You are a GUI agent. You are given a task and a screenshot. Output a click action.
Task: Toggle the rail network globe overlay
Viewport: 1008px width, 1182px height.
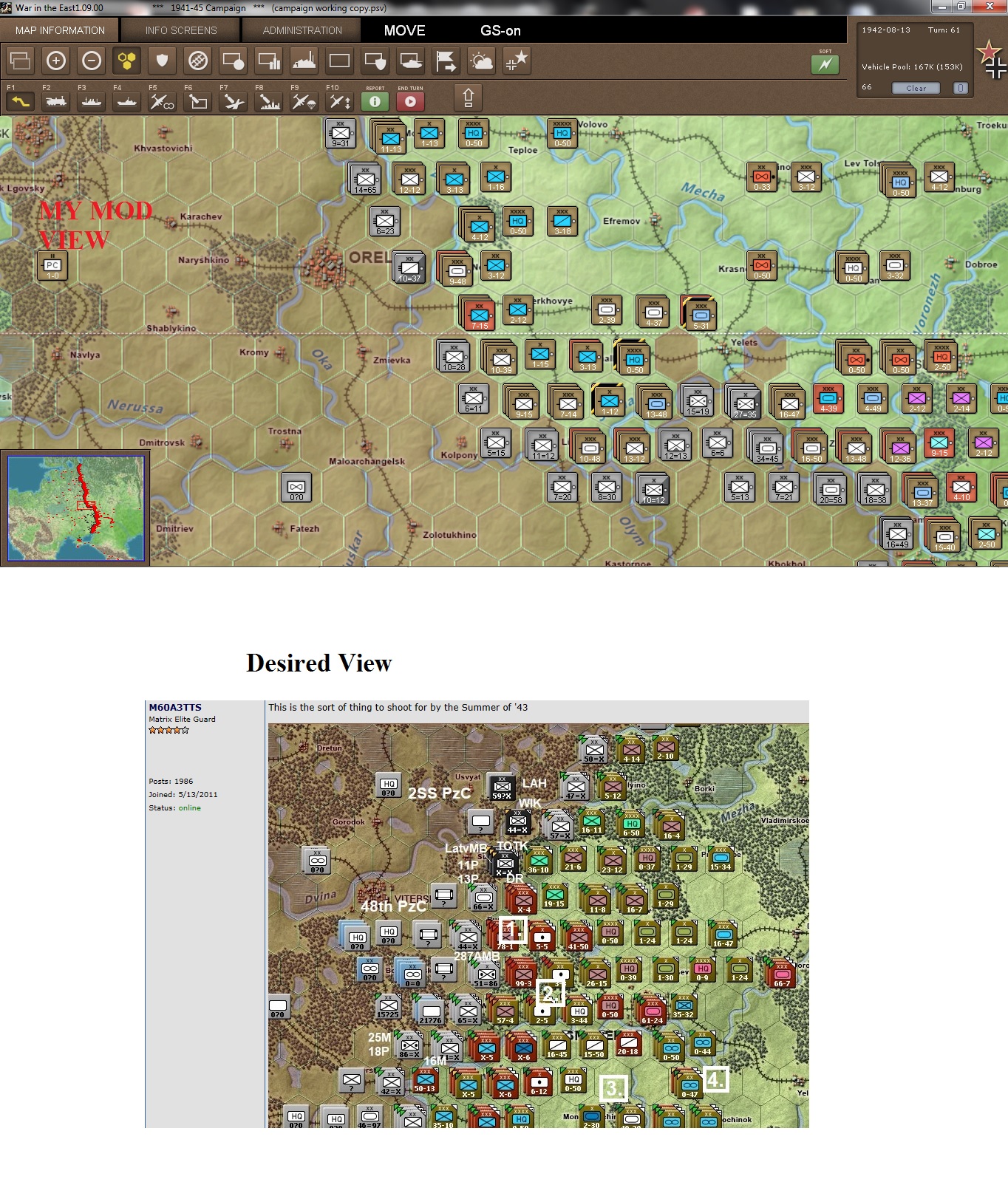pyautogui.click(x=198, y=61)
